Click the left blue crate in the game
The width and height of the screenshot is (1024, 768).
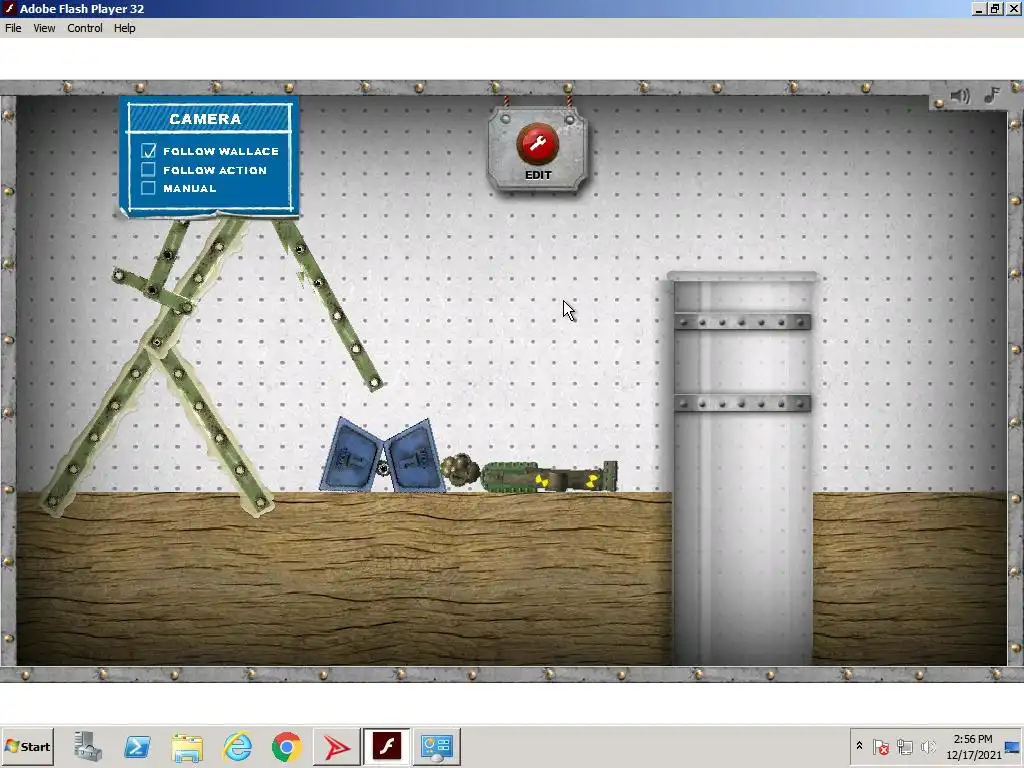coord(350,456)
